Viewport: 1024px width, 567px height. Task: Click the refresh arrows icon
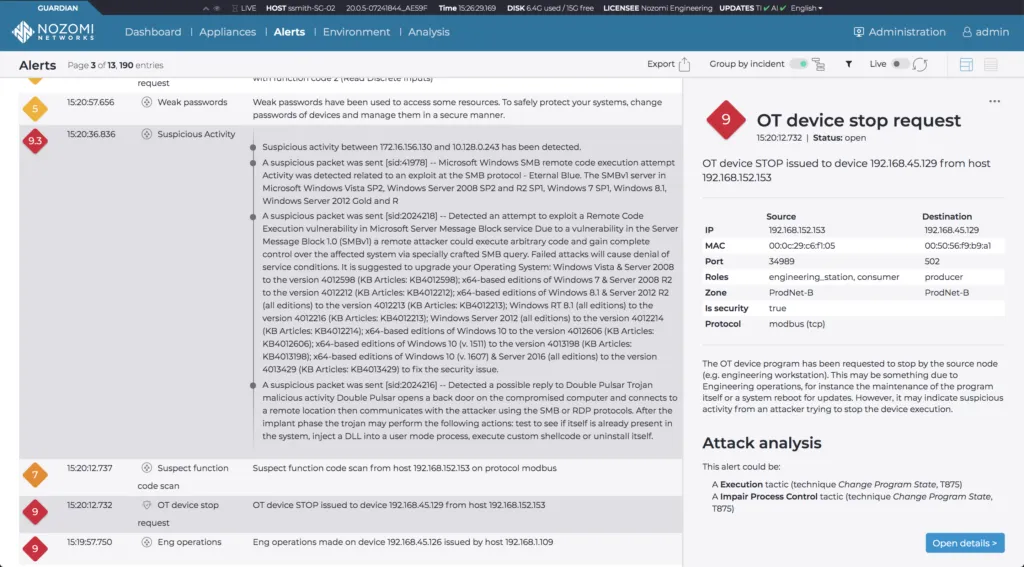click(920, 64)
